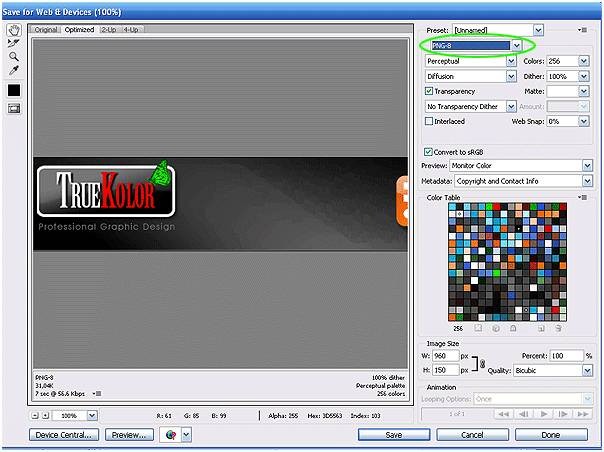Image resolution: width=604 pixels, height=452 pixels.
Task: Click the Preview button
Action: pyautogui.click(x=129, y=435)
